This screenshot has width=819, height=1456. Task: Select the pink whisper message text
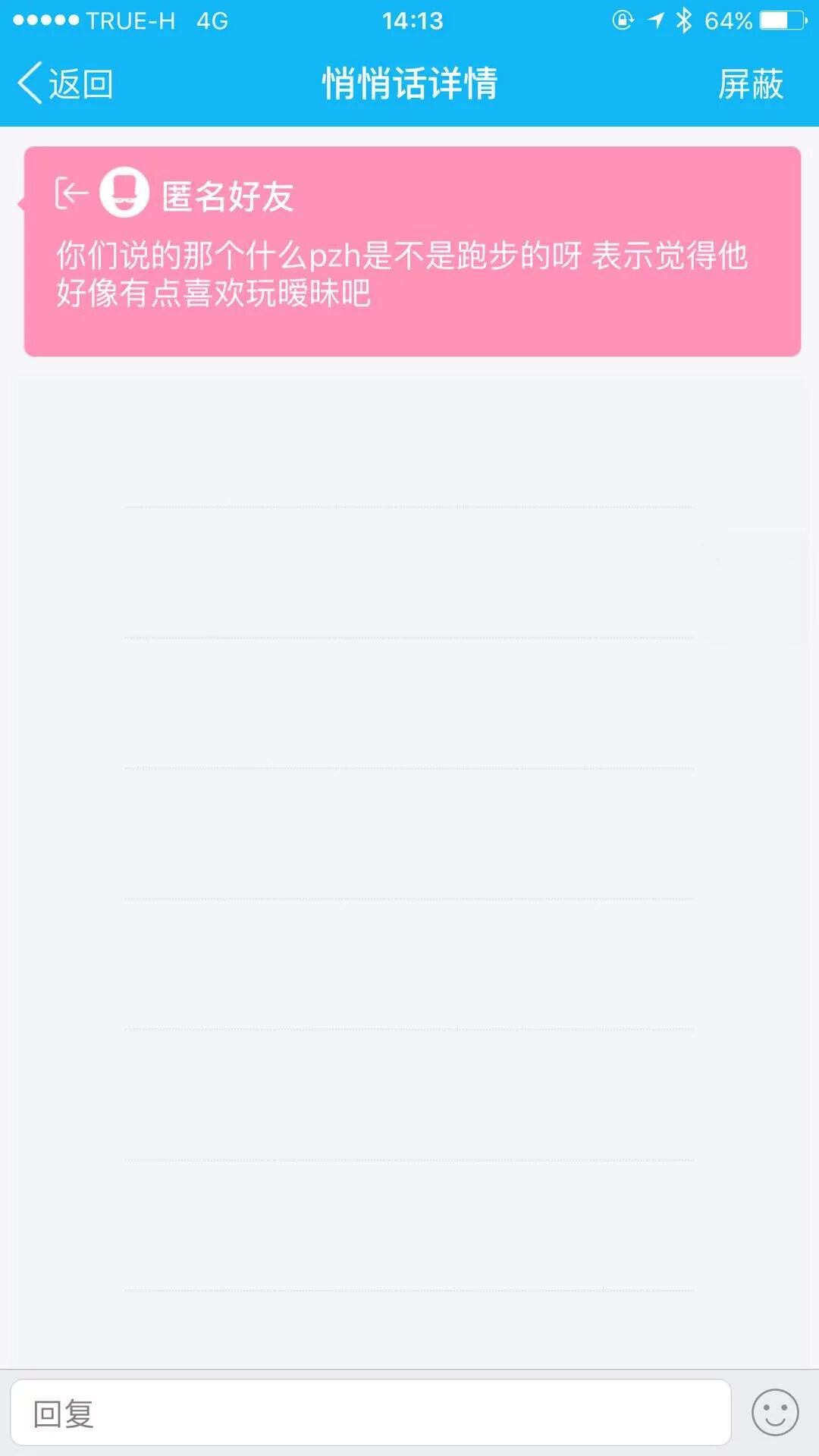(x=402, y=274)
